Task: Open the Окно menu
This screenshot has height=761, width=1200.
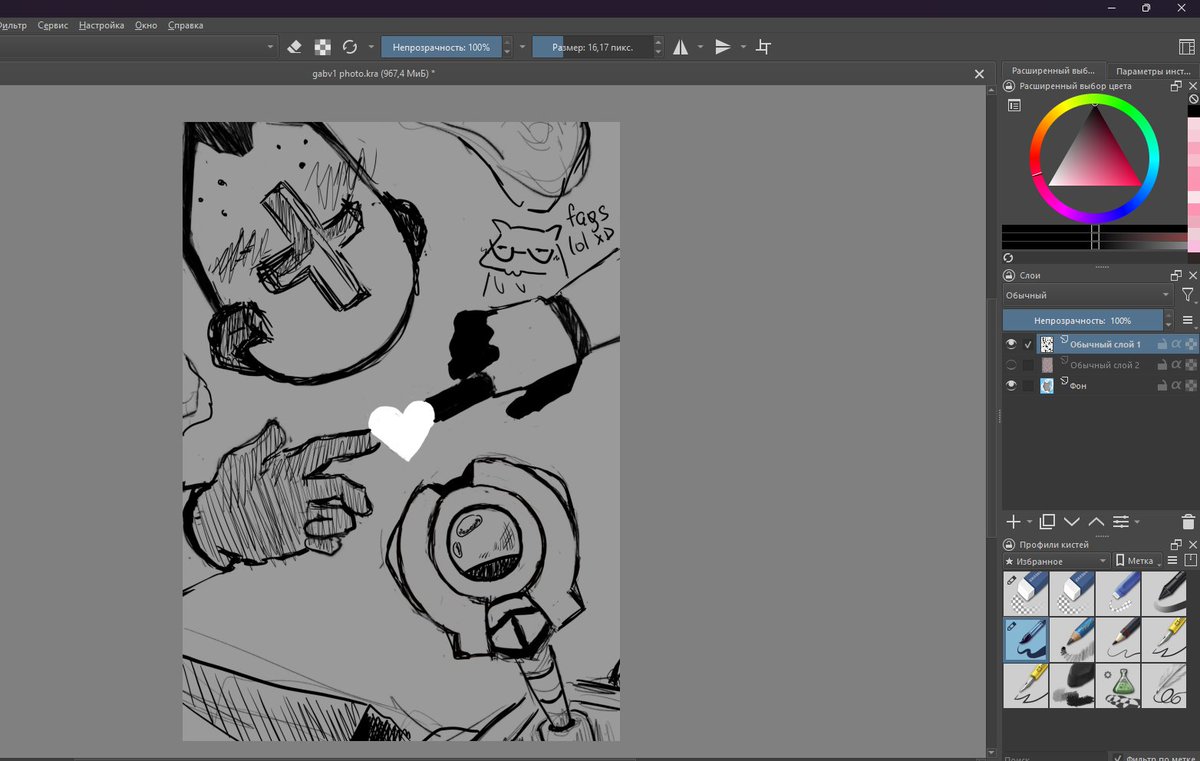Action: 146,25
